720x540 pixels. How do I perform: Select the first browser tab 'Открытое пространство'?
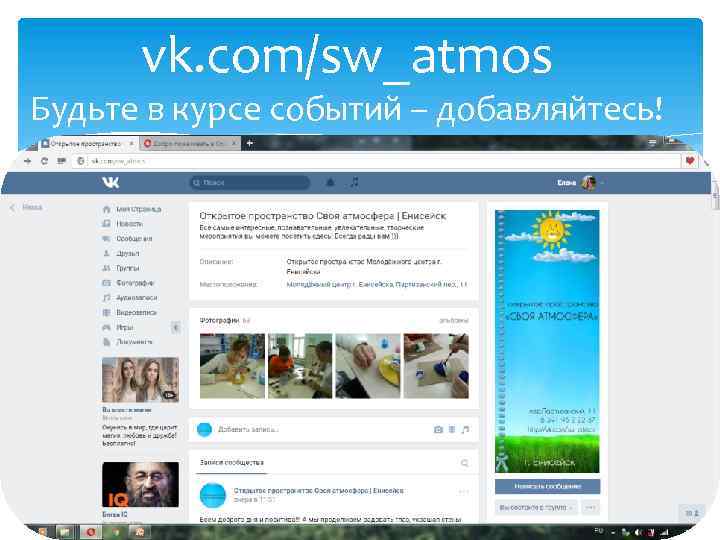tap(86, 143)
